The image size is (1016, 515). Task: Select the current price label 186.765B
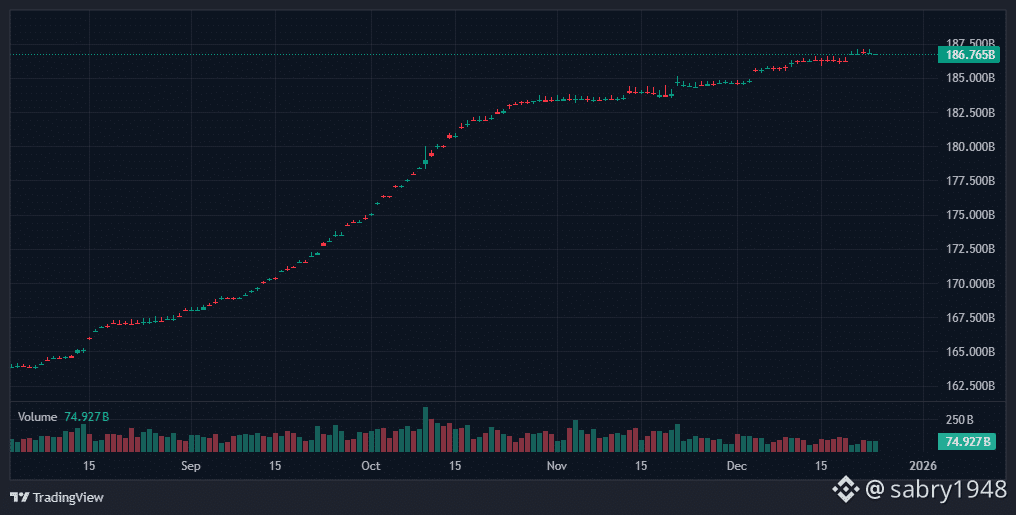[967, 54]
